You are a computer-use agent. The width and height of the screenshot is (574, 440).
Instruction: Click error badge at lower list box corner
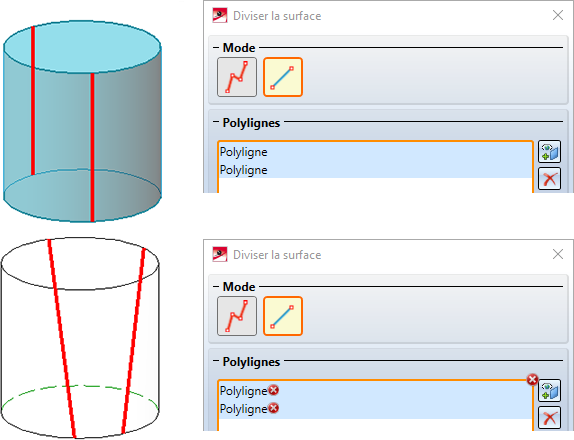pyautogui.click(x=532, y=380)
